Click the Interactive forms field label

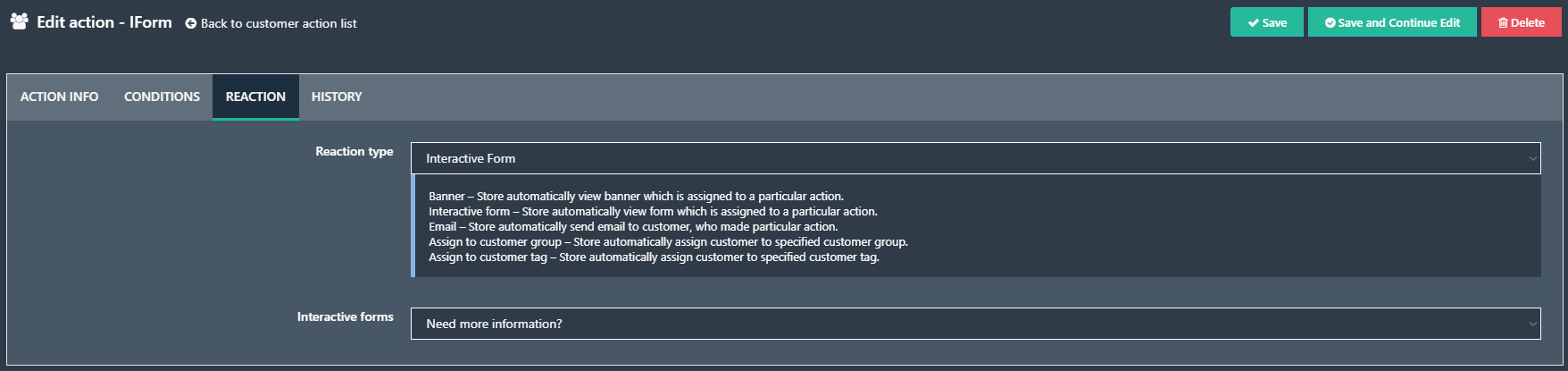pyautogui.click(x=345, y=317)
